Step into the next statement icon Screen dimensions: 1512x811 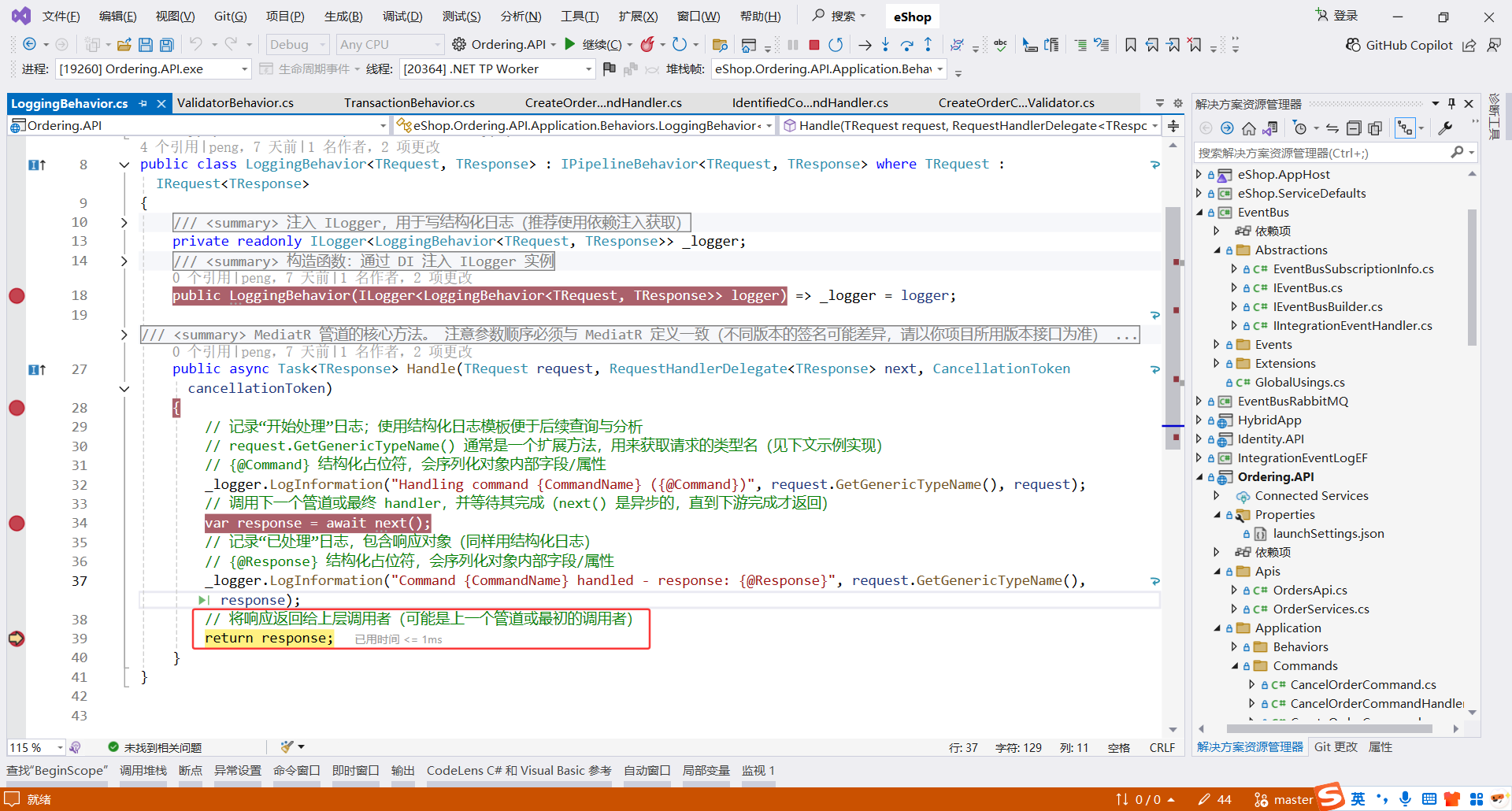coord(885,45)
